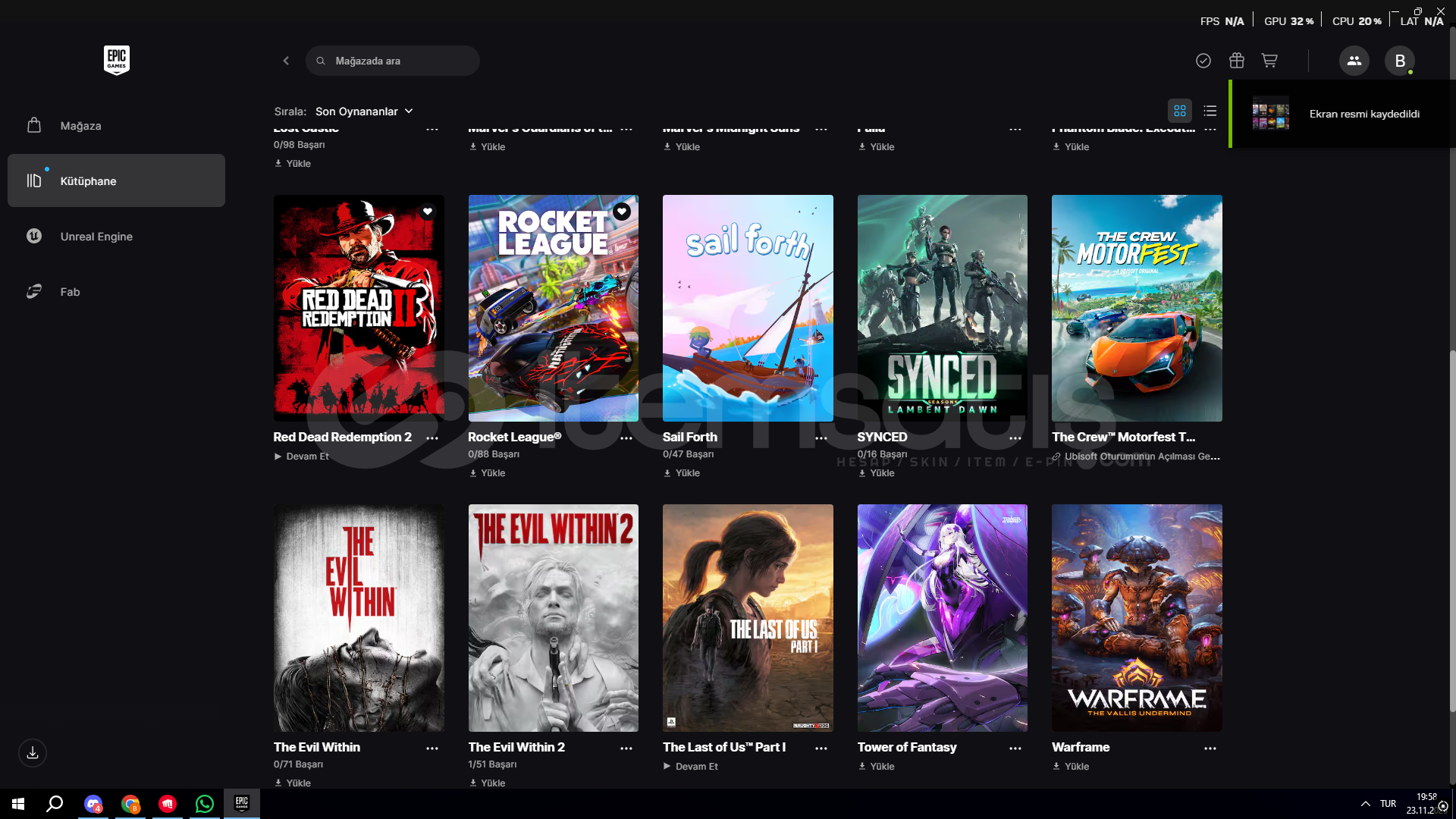The width and height of the screenshot is (1456, 819).
Task: Expand the Son Oynananlar sort dropdown
Action: point(364,111)
